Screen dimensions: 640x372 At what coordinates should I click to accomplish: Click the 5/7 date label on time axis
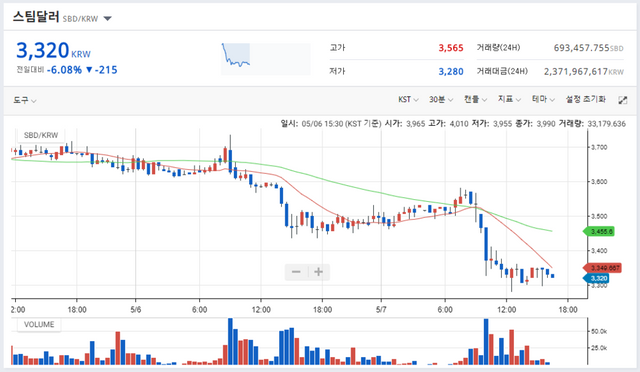pos(381,310)
